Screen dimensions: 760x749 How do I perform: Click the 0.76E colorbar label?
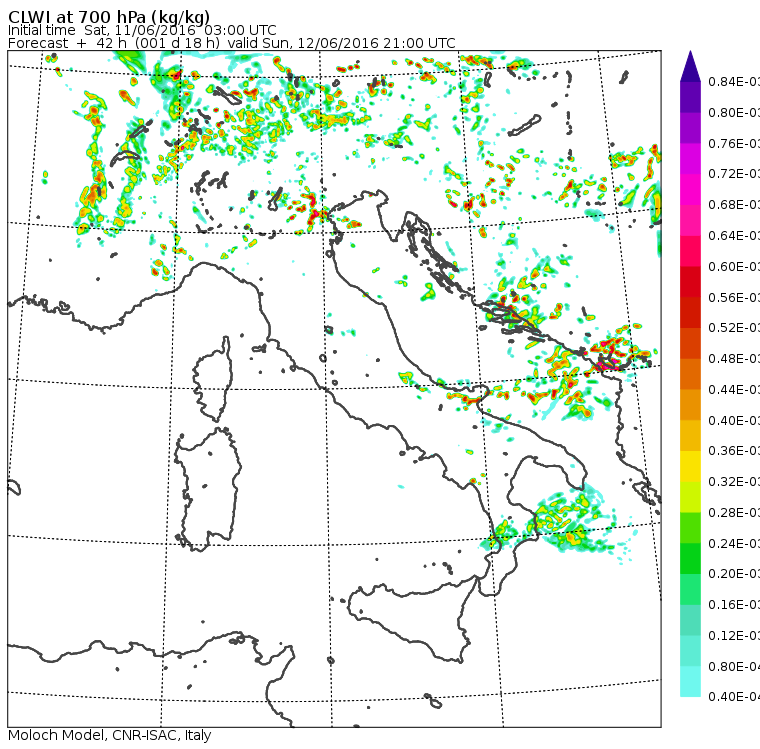[734, 143]
